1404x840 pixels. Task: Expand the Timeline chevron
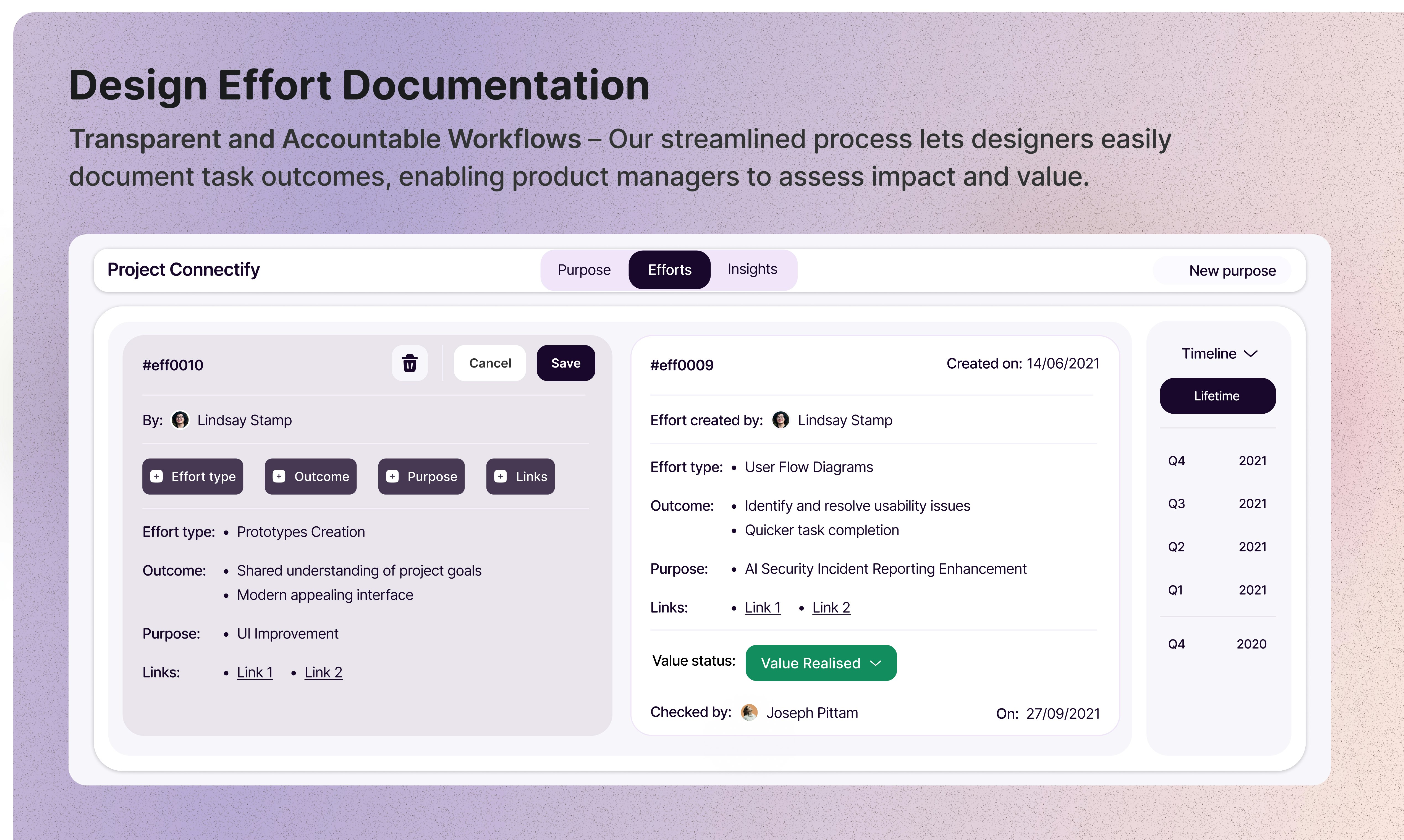click(x=1251, y=354)
